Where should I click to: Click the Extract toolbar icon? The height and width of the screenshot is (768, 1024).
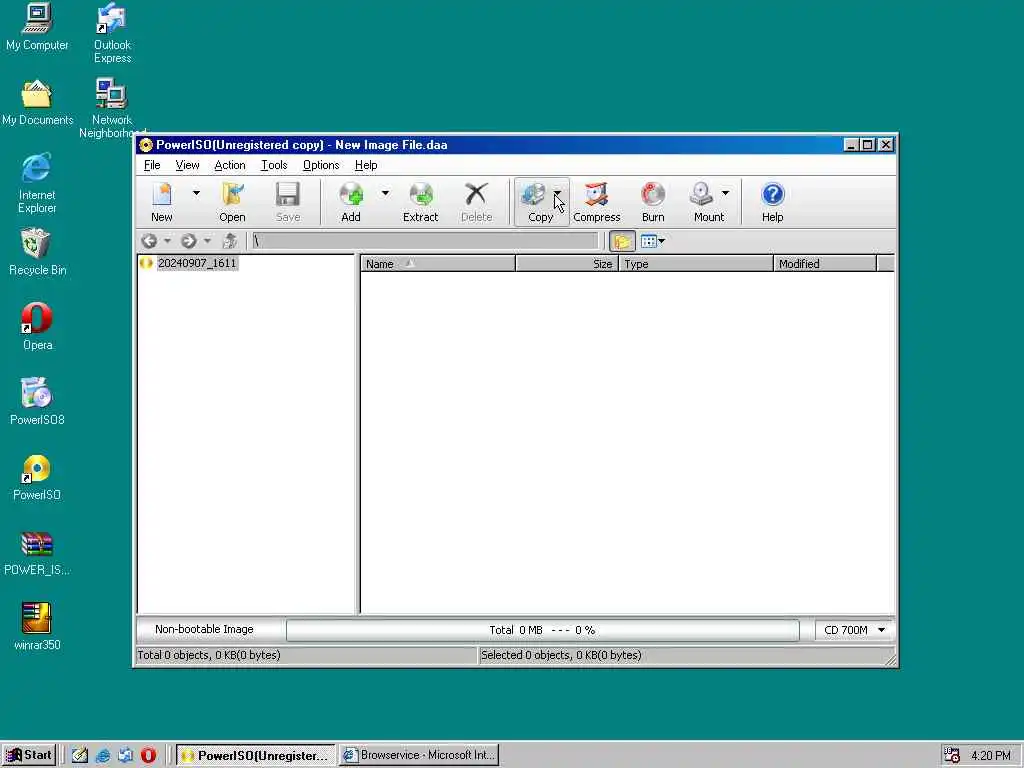pos(421,202)
